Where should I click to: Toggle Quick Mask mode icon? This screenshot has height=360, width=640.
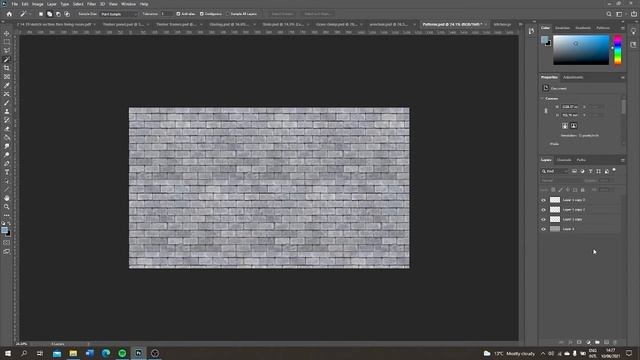(x=7, y=242)
